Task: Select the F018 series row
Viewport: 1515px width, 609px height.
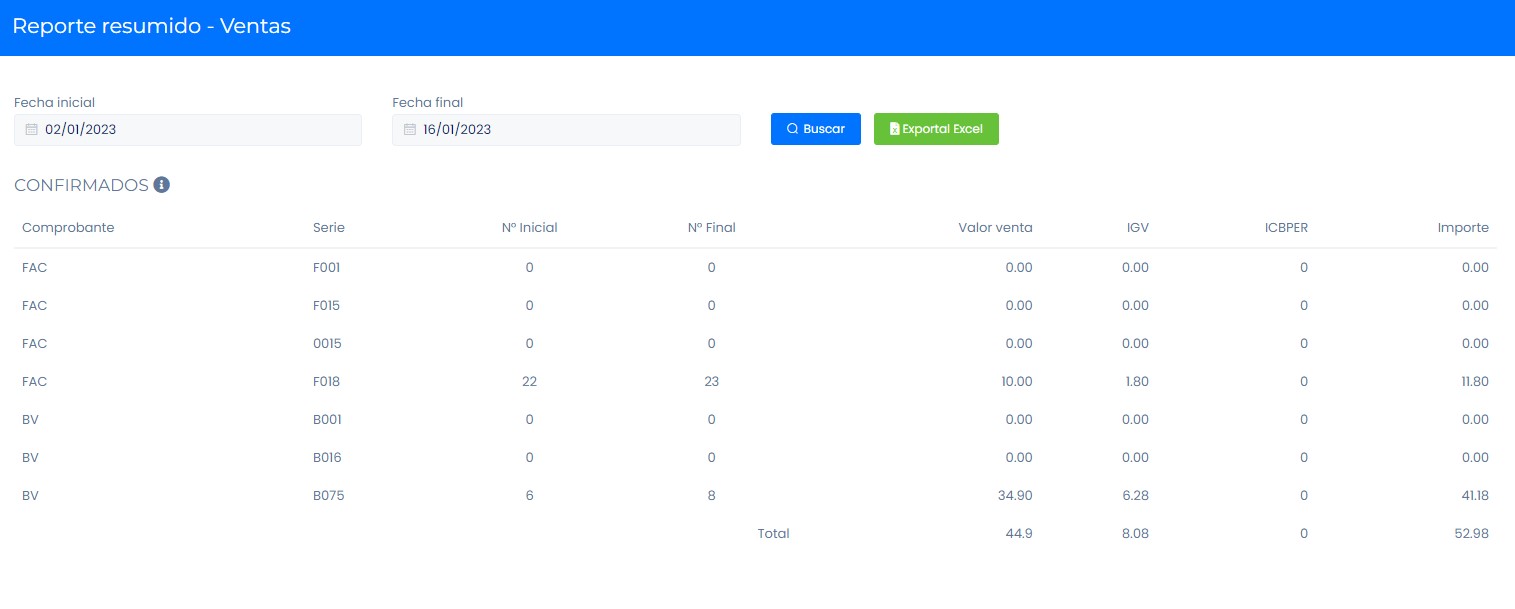Action: [x=328, y=382]
